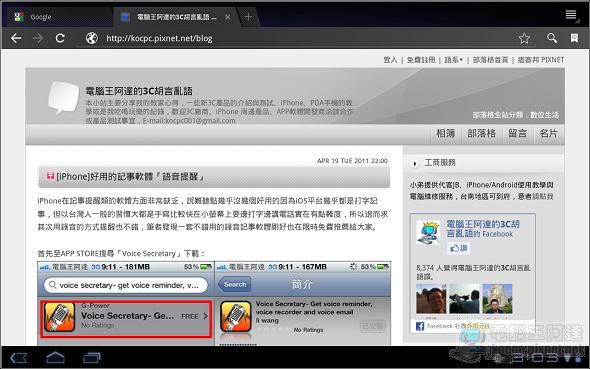Click the 免費註冊 link
Screen dimensions: 590x369
(421, 60)
